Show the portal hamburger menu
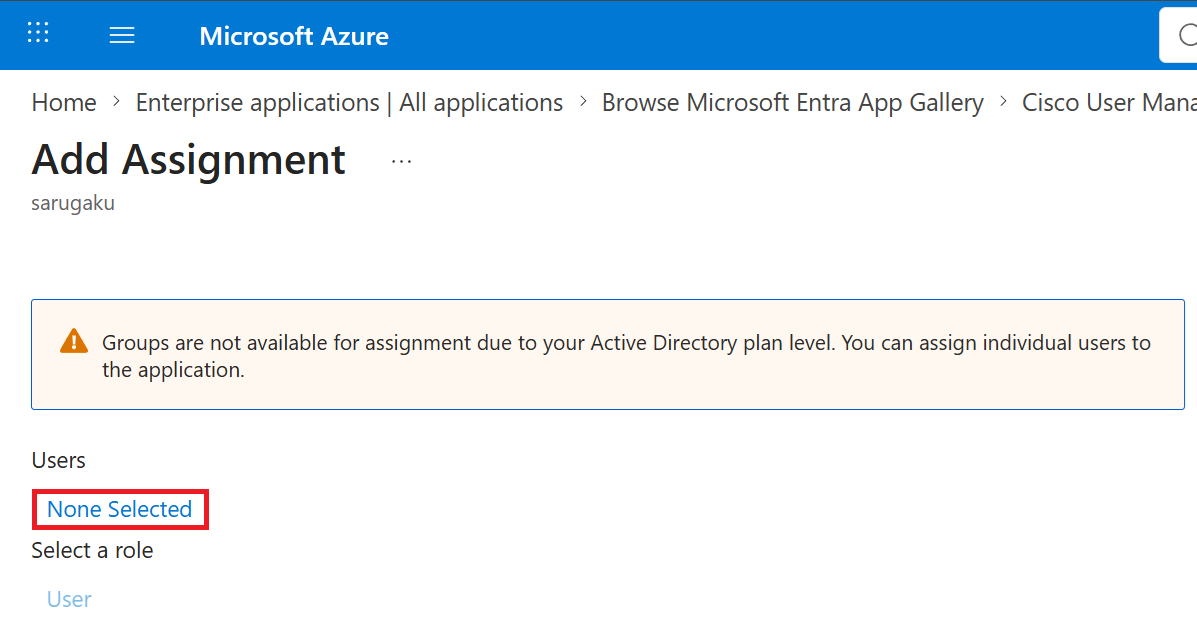The image size is (1197, 625). pyautogui.click(x=122, y=35)
